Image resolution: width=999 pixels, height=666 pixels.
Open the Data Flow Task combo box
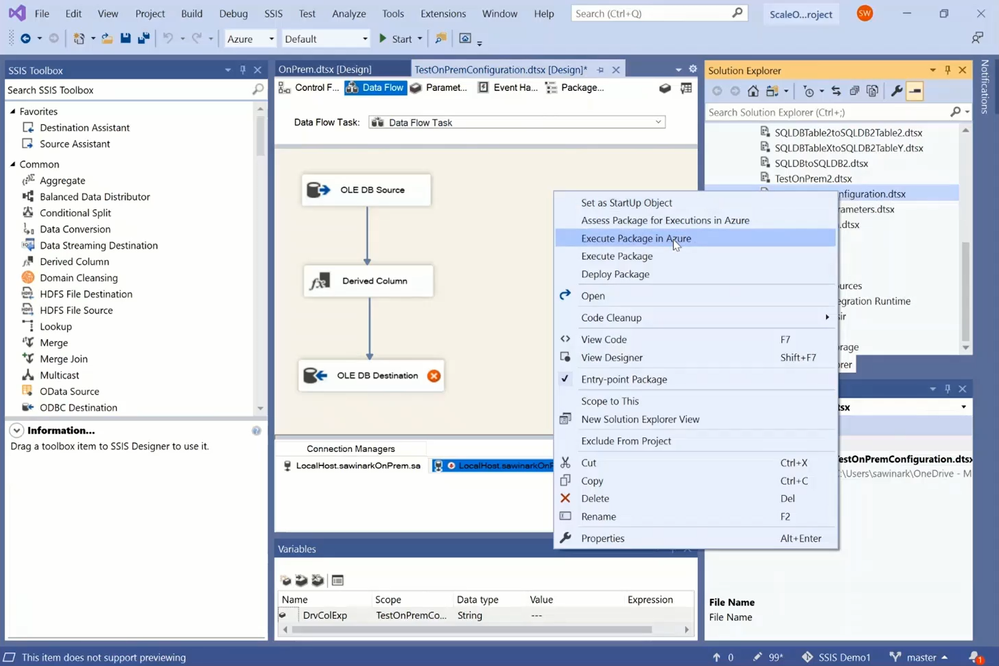pyautogui.click(x=517, y=122)
